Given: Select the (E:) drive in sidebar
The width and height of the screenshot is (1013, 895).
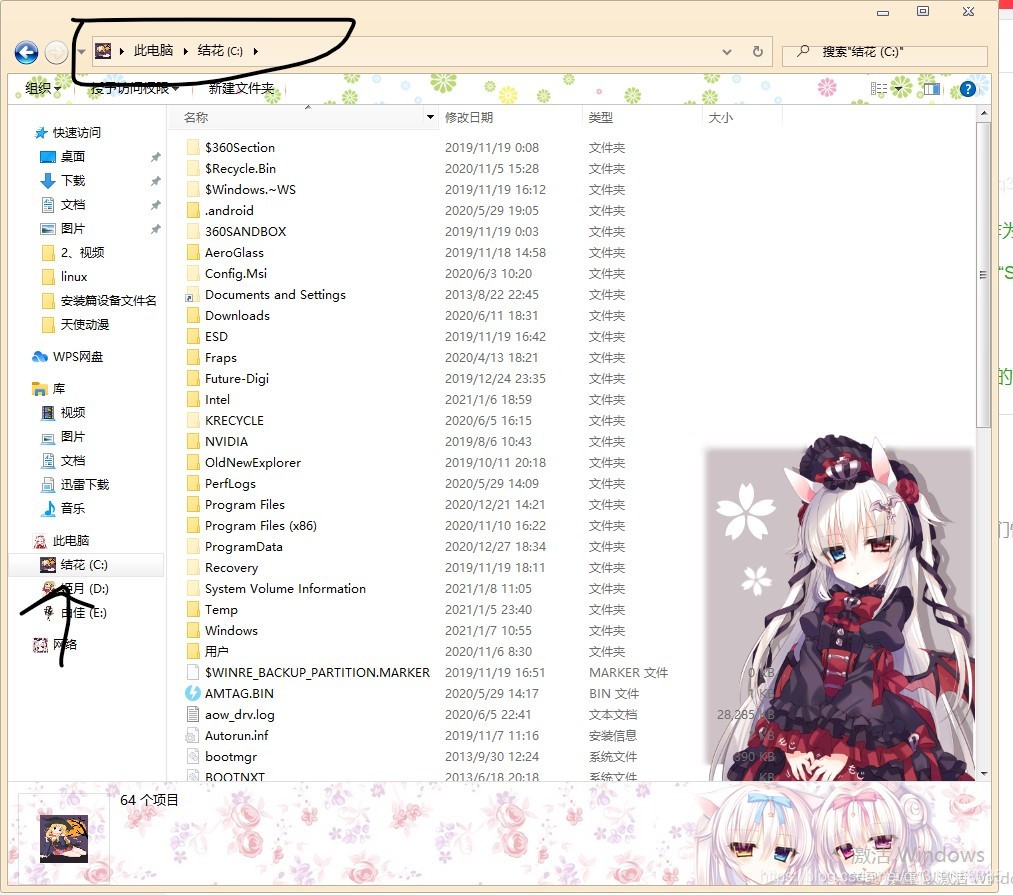Looking at the screenshot, I should point(83,613).
